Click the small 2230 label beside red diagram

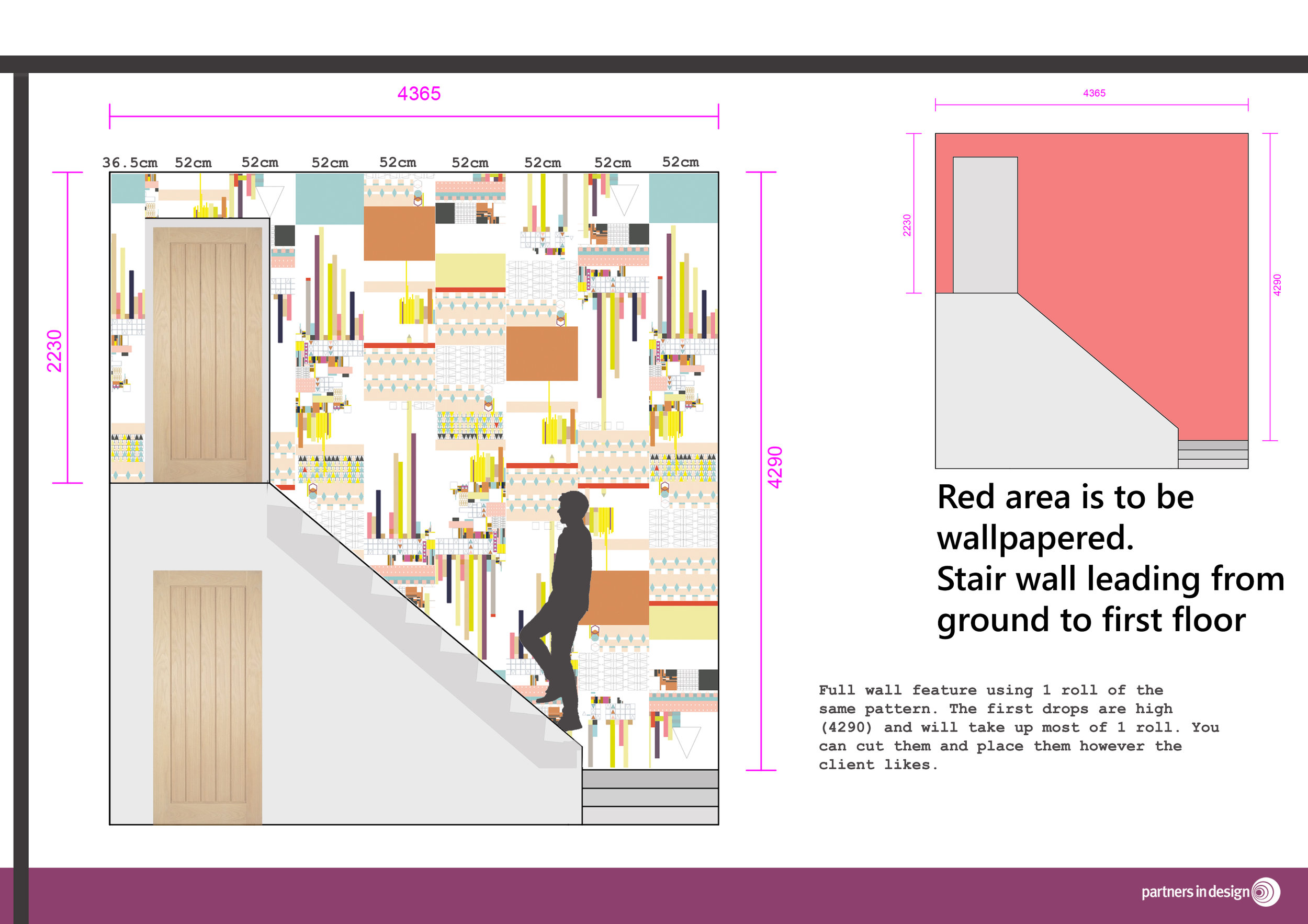click(x=907, y=225)
